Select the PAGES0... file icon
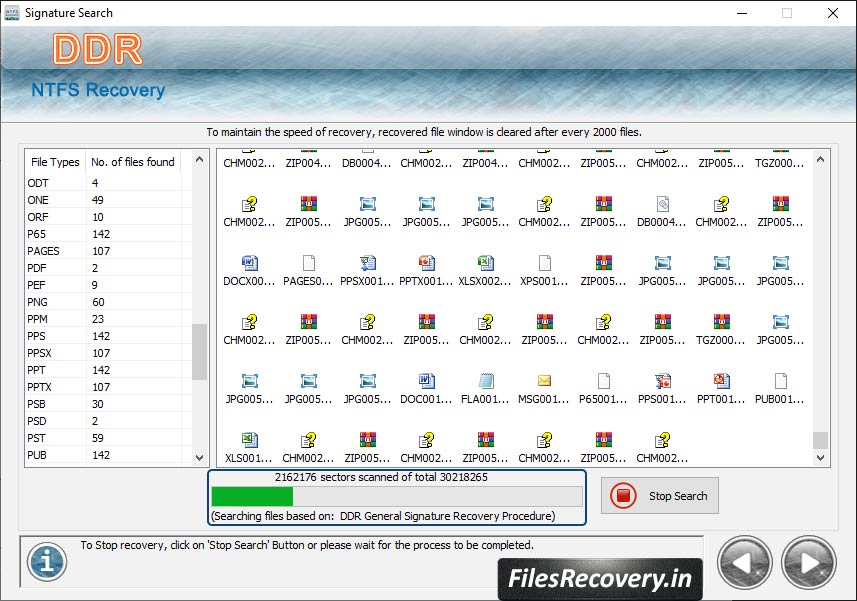 click(x=308, y=263)
